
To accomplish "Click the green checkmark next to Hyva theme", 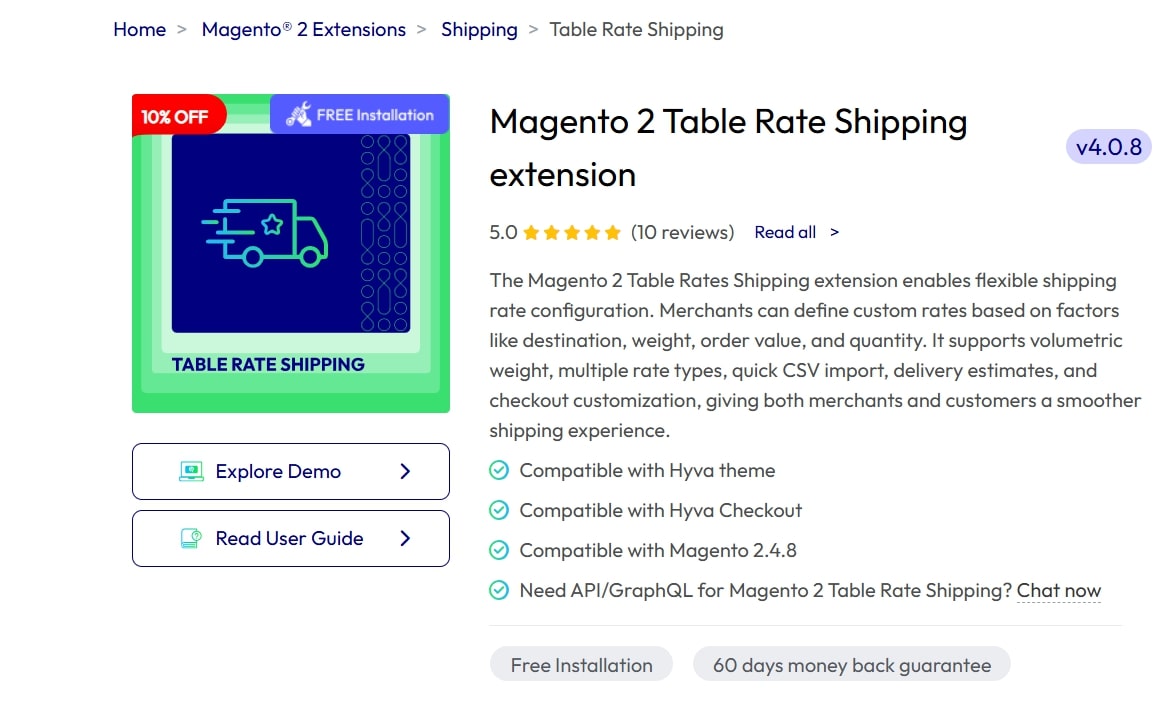I will point(499,470).
